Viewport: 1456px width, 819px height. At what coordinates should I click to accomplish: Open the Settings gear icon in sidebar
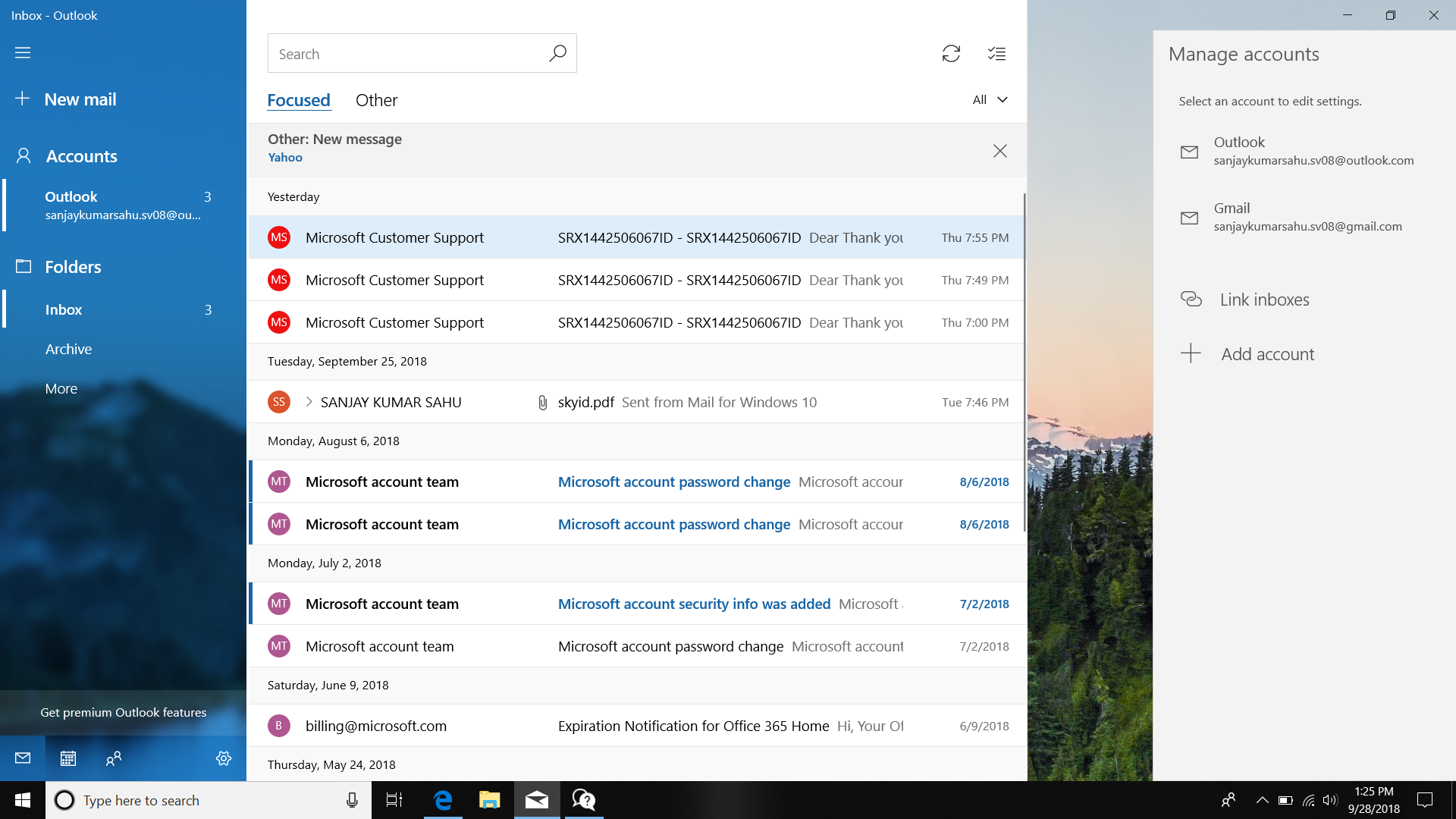click(x=225, y=758)
